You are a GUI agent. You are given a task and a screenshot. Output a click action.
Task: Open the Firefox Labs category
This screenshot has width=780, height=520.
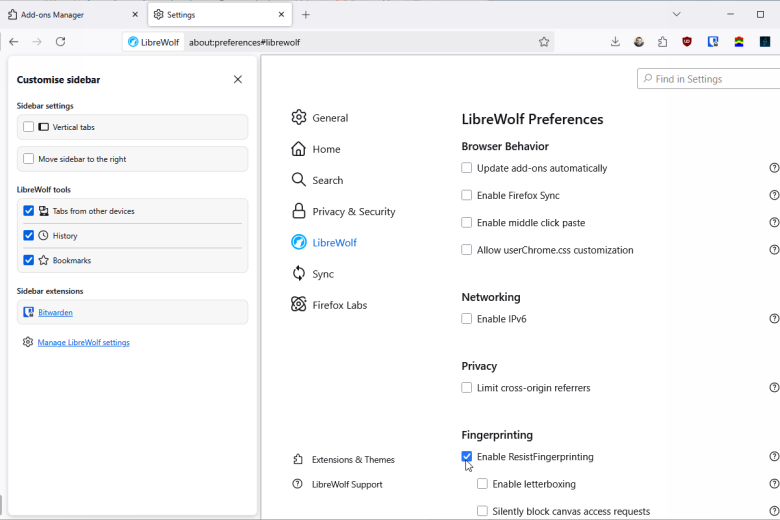pyautogui.click(x=329, y=305)
